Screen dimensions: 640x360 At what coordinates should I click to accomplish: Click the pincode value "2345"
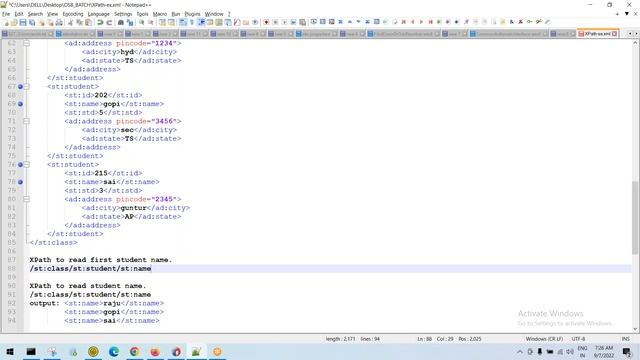click(164, 199)
